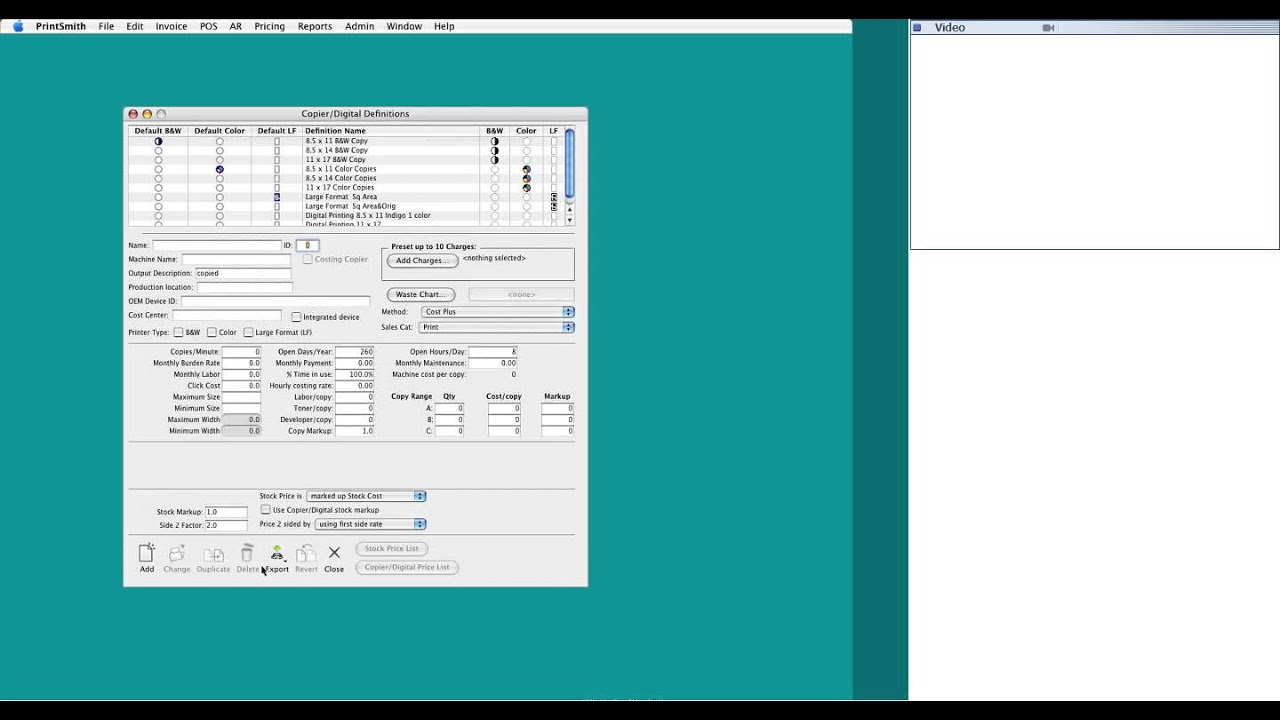Image resolution: width=1280 pixels, height=720 pixels.
Task: Click LF icon for Large Format Sq Area&Orig row
Action: tap(554, 206)
